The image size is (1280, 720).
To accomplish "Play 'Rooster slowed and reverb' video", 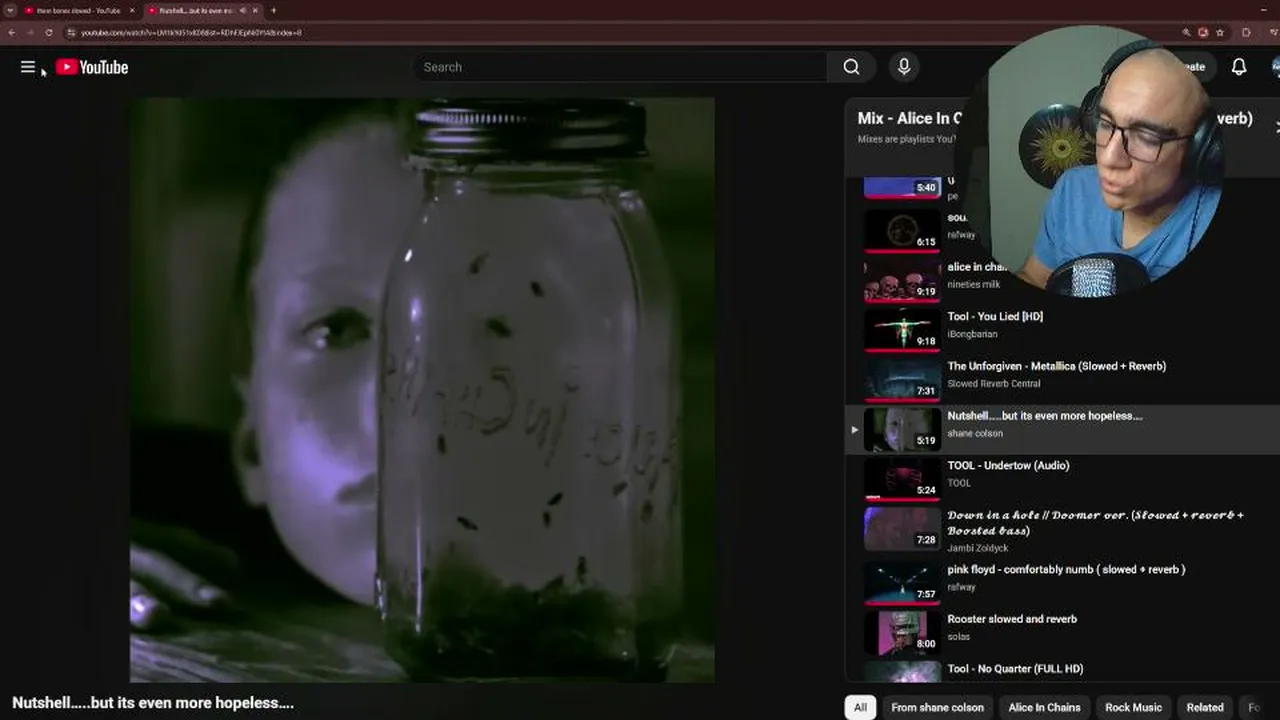I will 1012,619.
